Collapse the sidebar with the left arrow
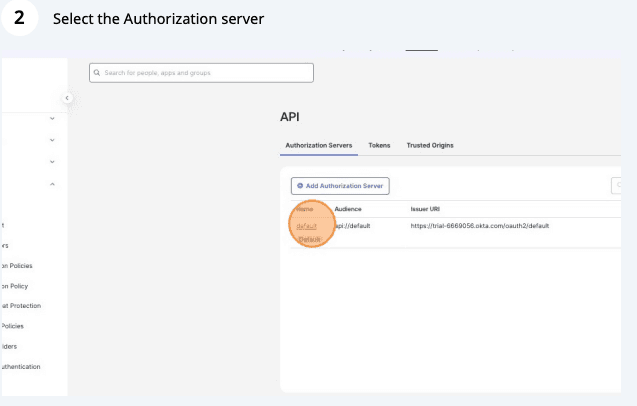637x406 pixels. tap(67, 98)
